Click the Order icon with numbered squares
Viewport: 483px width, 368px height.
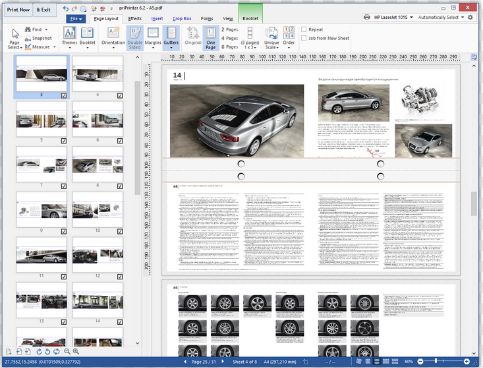coord(289,33)
